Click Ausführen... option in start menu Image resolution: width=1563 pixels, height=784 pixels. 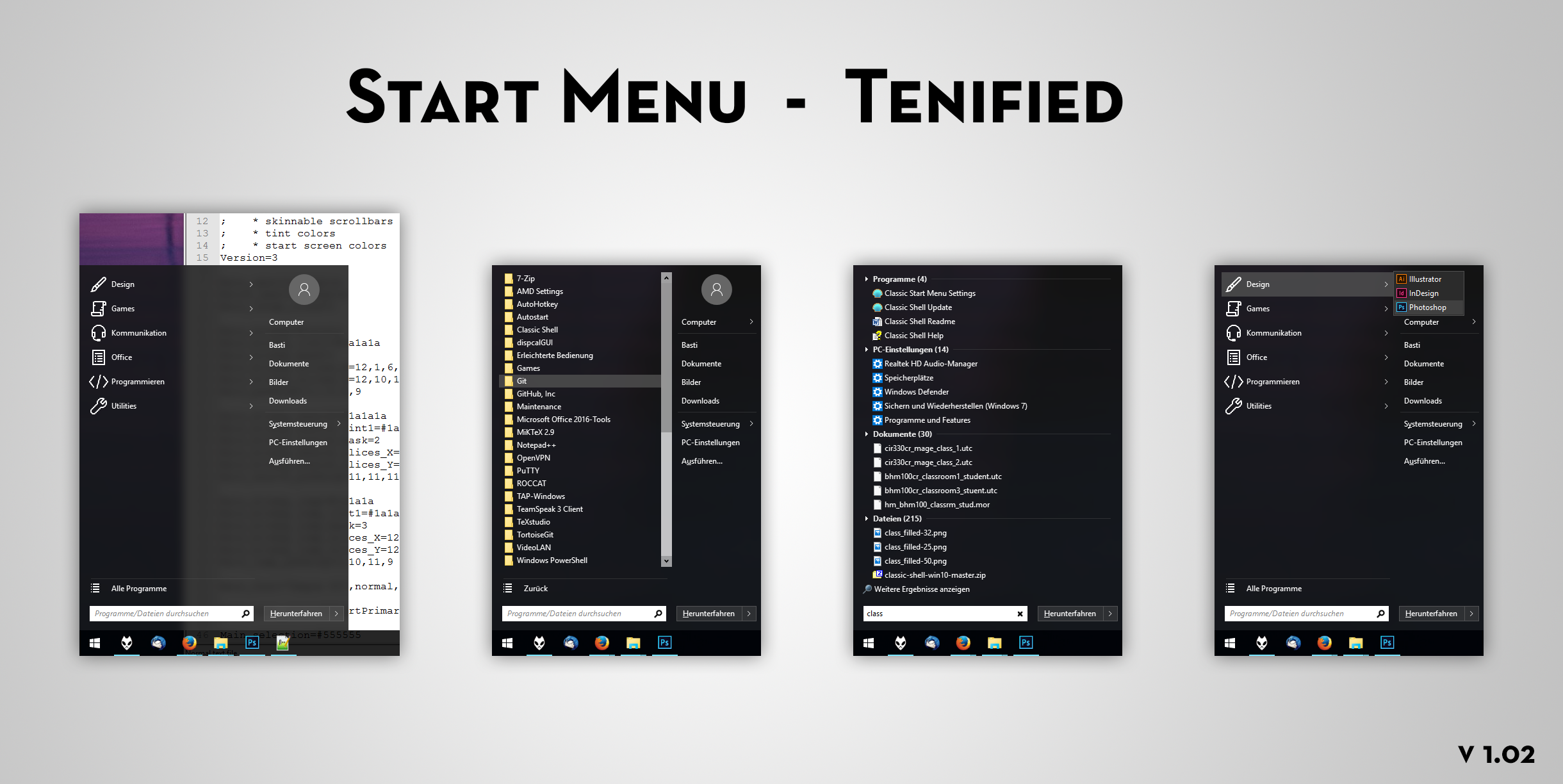pyautogui.click(x=291, y=462)
